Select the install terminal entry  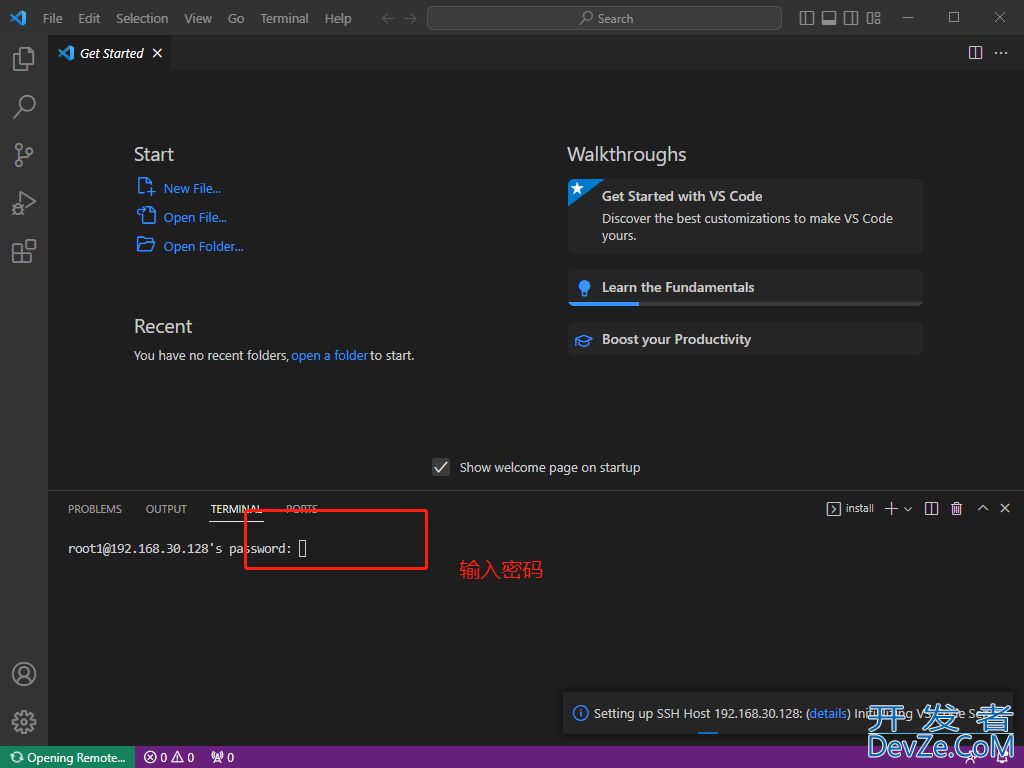[850, 509]
